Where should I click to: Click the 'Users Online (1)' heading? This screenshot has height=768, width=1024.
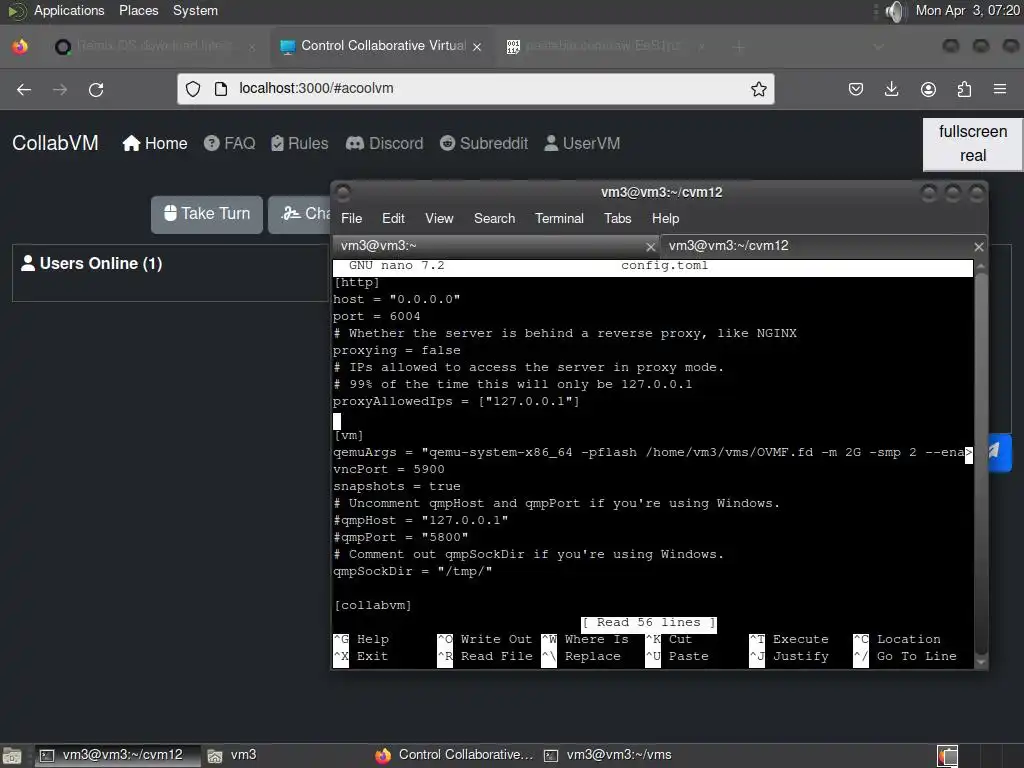92,263
